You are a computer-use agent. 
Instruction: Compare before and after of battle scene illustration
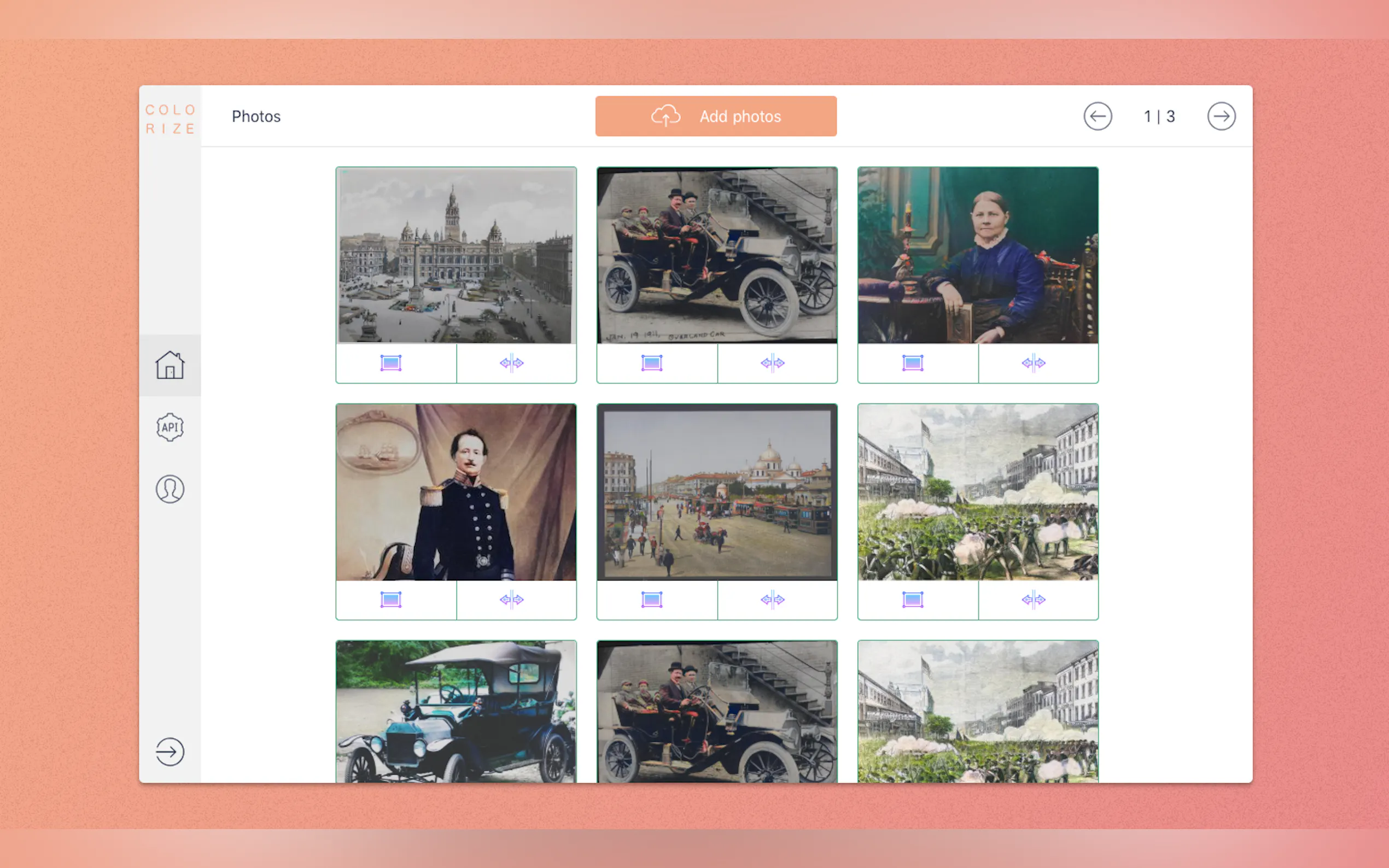click(x=1033, y=600)
